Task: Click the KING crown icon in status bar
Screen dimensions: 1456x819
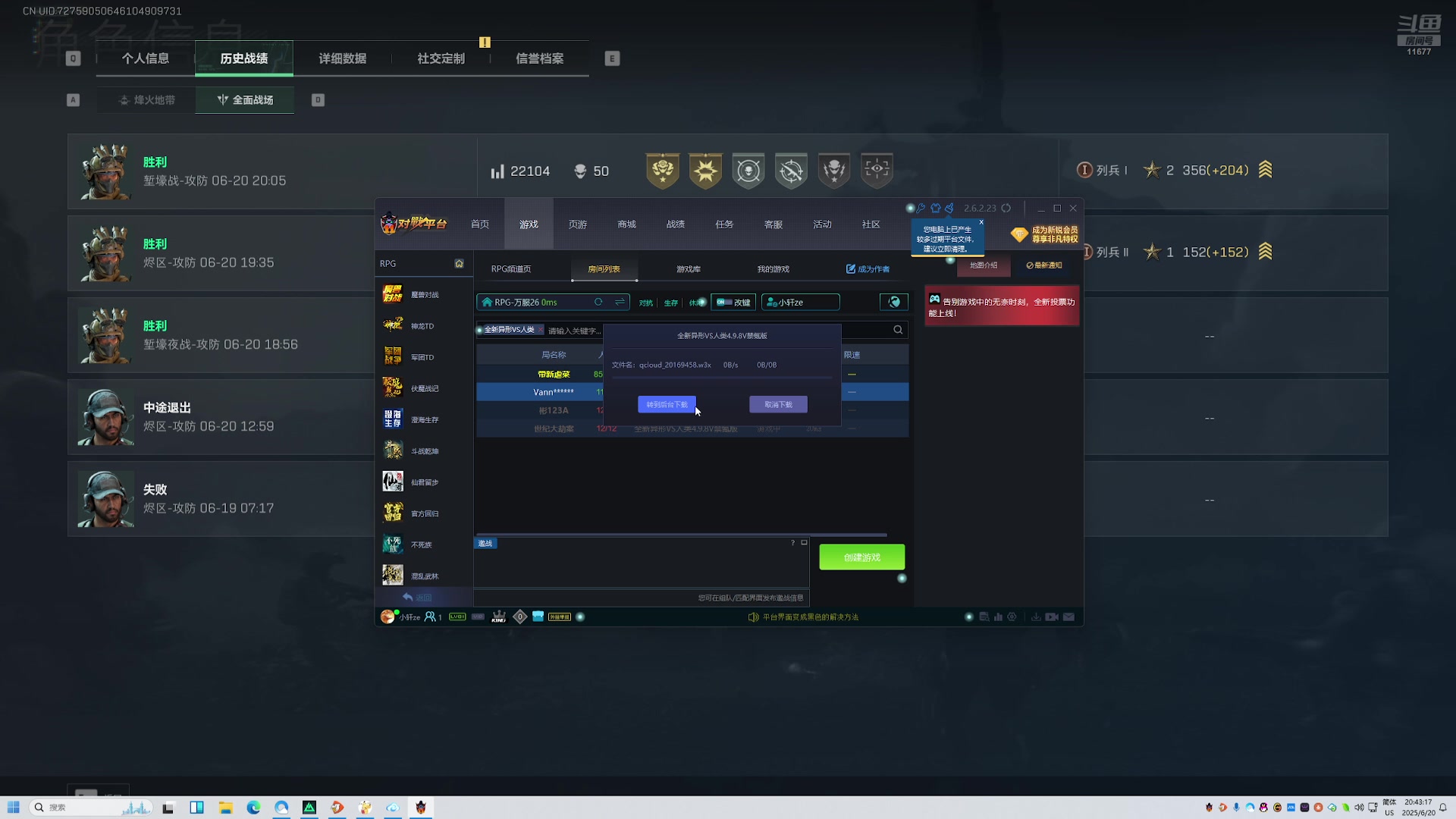Action: (499, 617)
